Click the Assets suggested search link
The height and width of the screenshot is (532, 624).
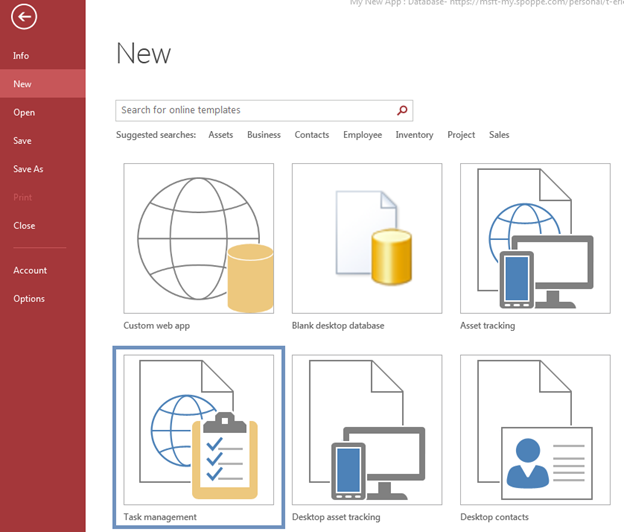point(220,135)
